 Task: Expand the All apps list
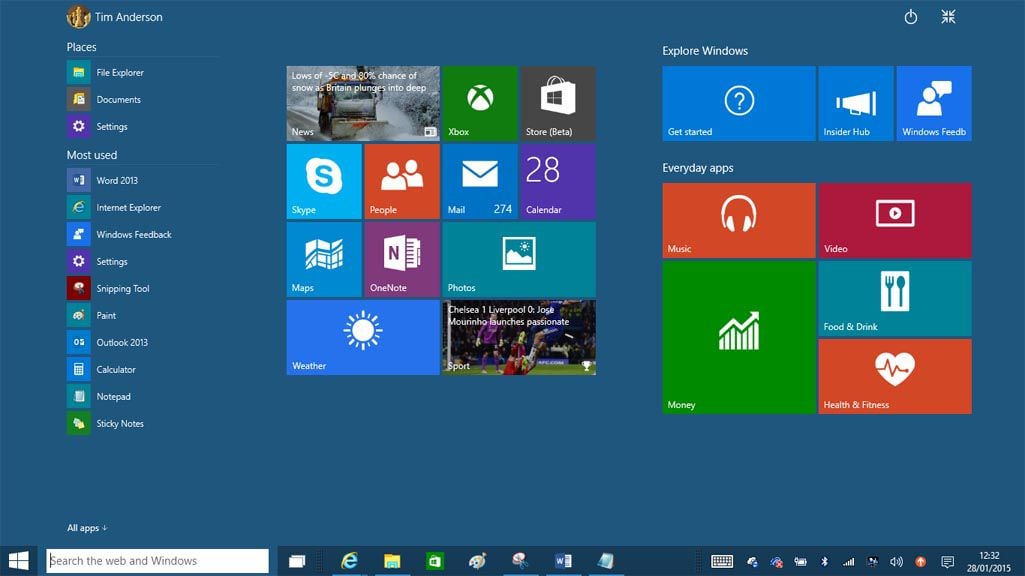click(87, 528)
